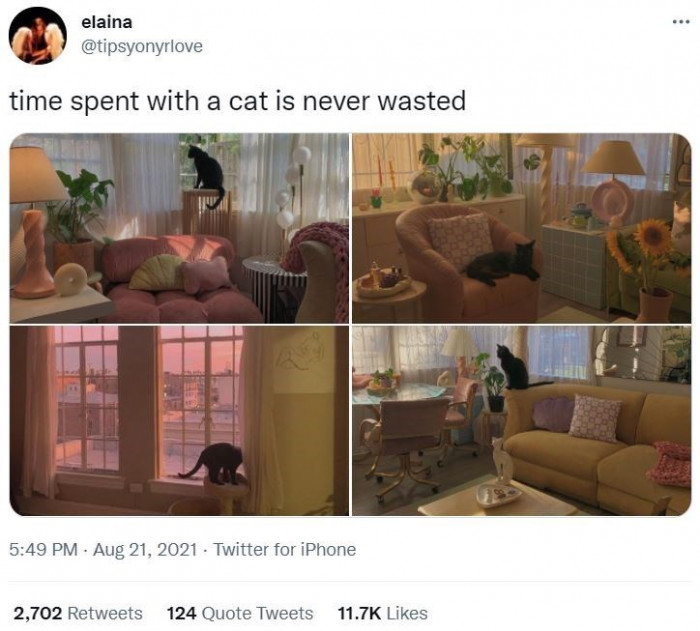
Task: Click the black cat lying on pink armchair
Action: (x=503, y=263)
